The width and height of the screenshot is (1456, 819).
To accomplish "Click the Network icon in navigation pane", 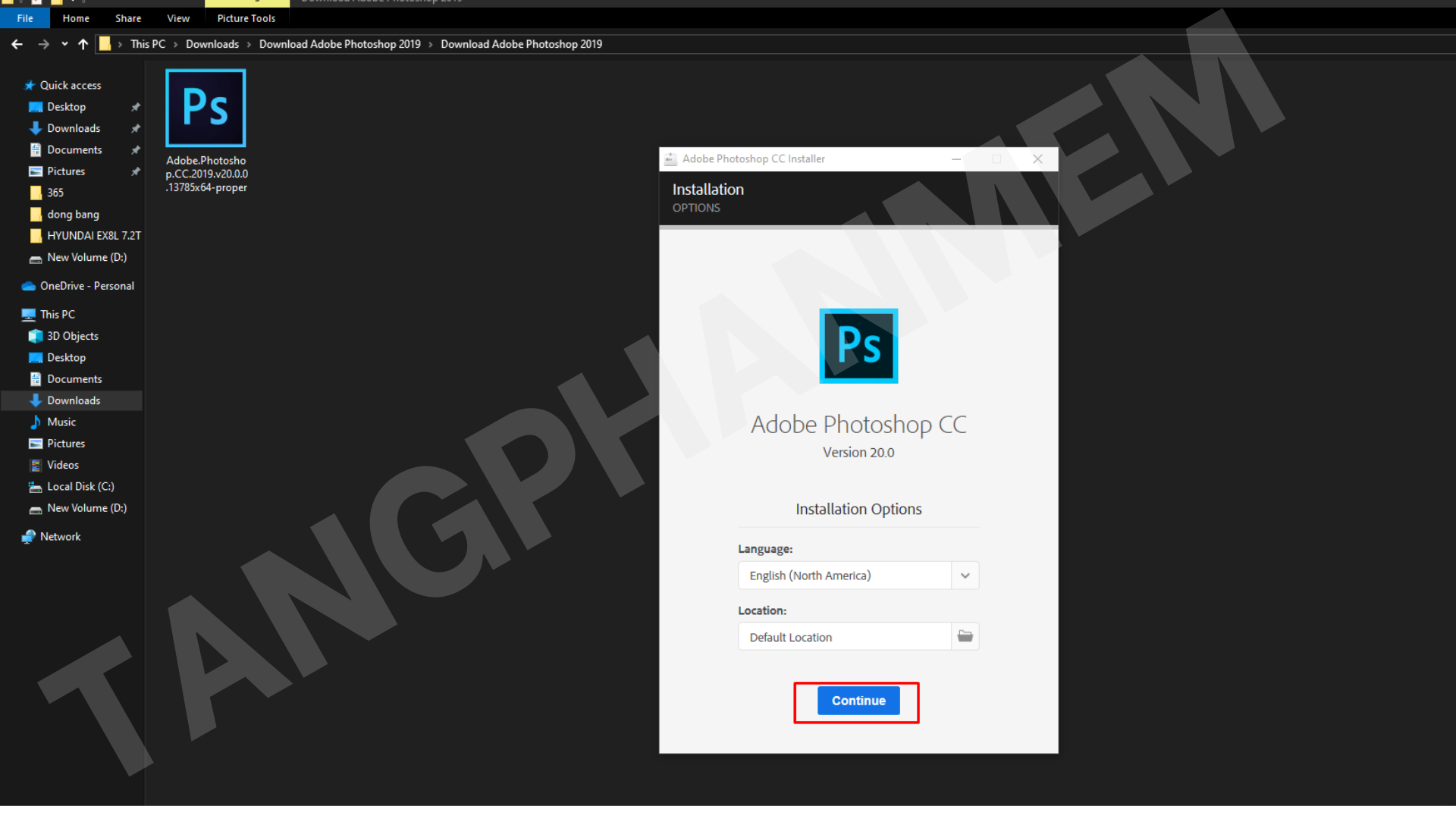I will [29, 536].
